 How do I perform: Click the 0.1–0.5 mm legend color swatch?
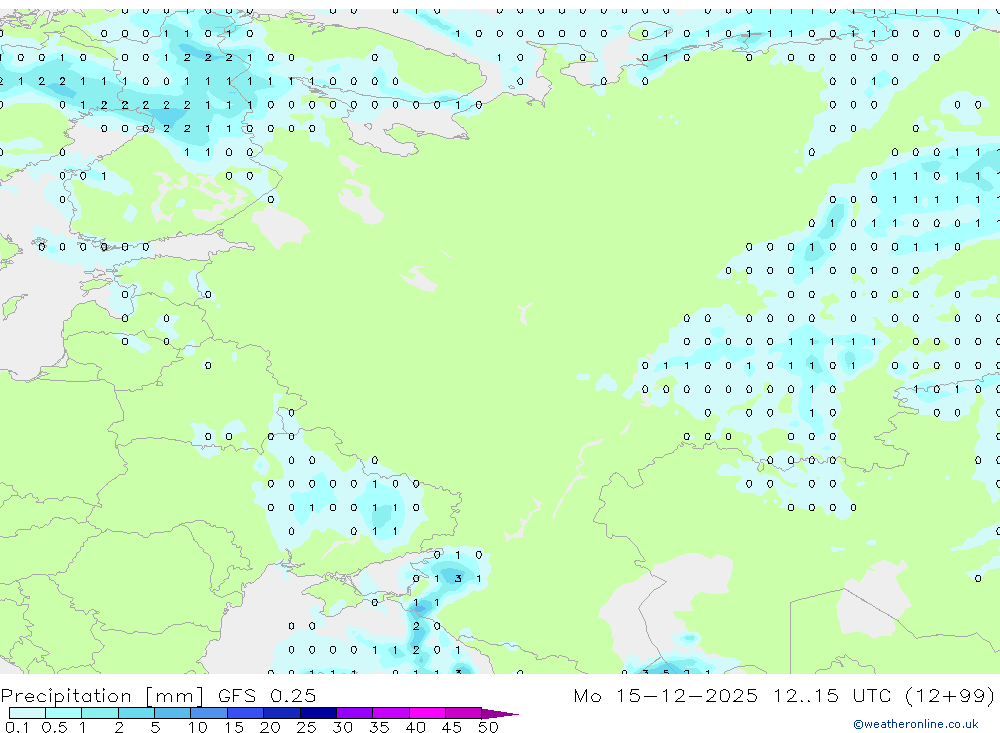[x=27, y=713]
